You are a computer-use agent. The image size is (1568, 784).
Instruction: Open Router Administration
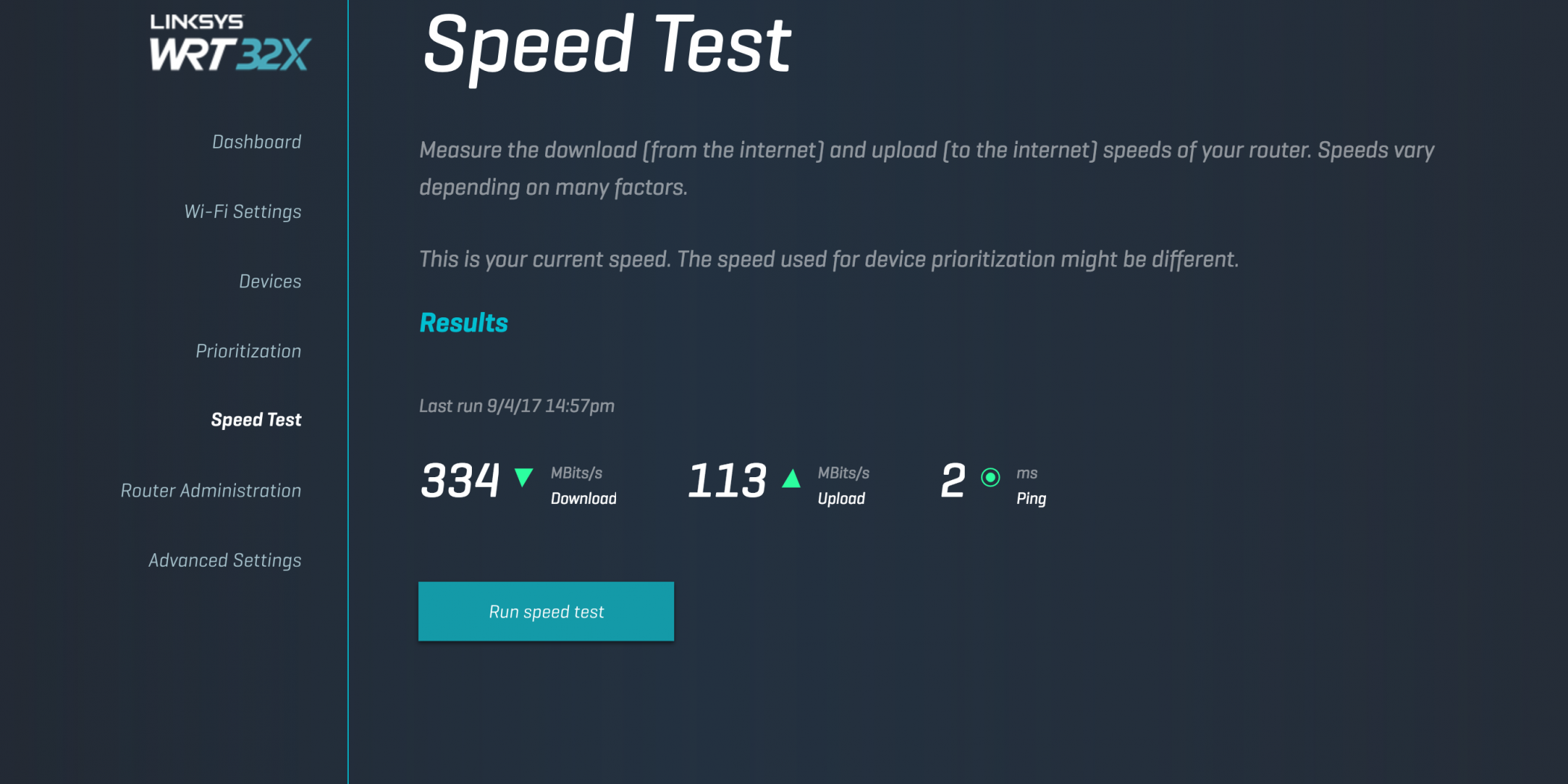[x=211, y=491]
